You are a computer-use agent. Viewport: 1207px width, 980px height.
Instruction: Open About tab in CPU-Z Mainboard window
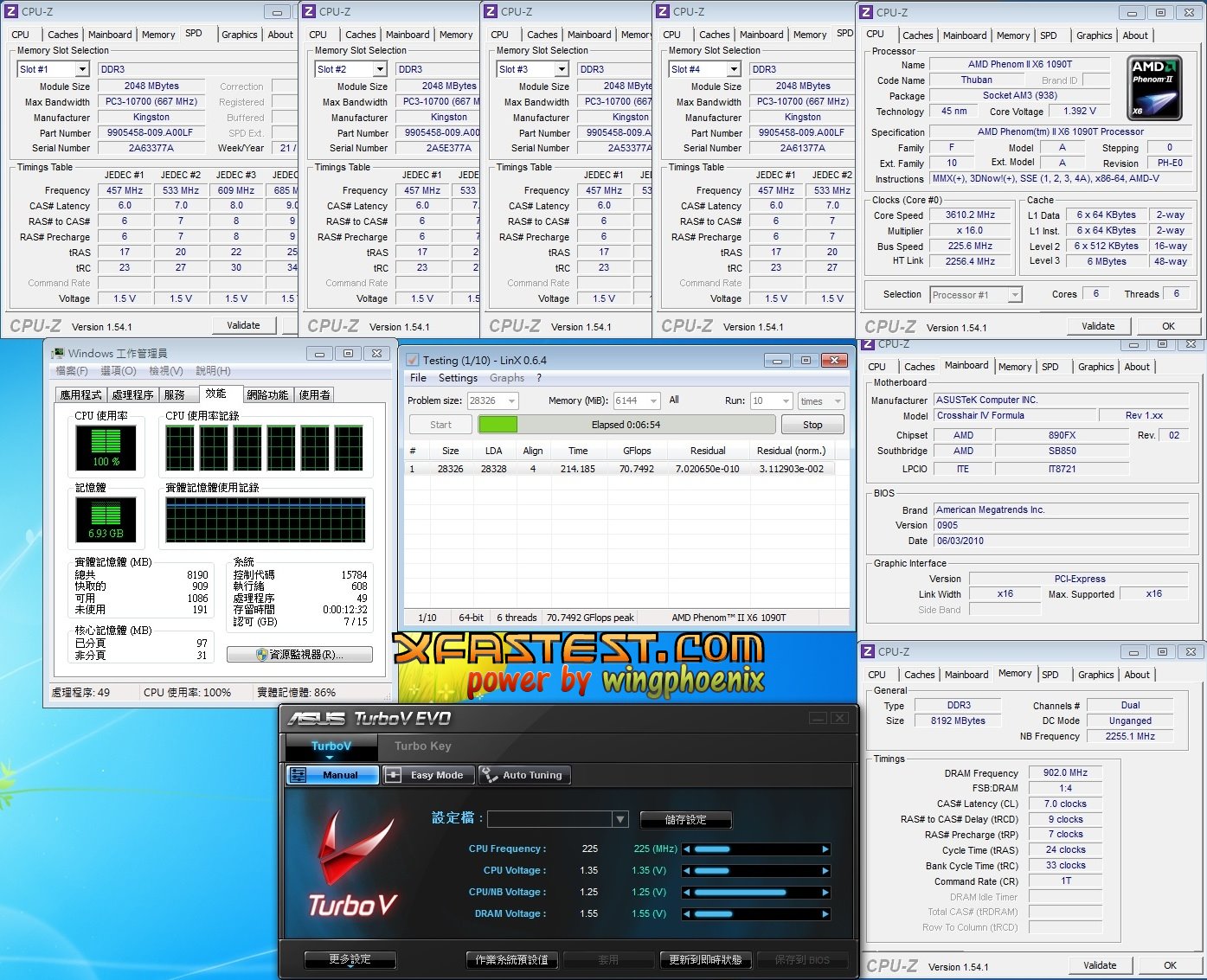point(1137,367)
